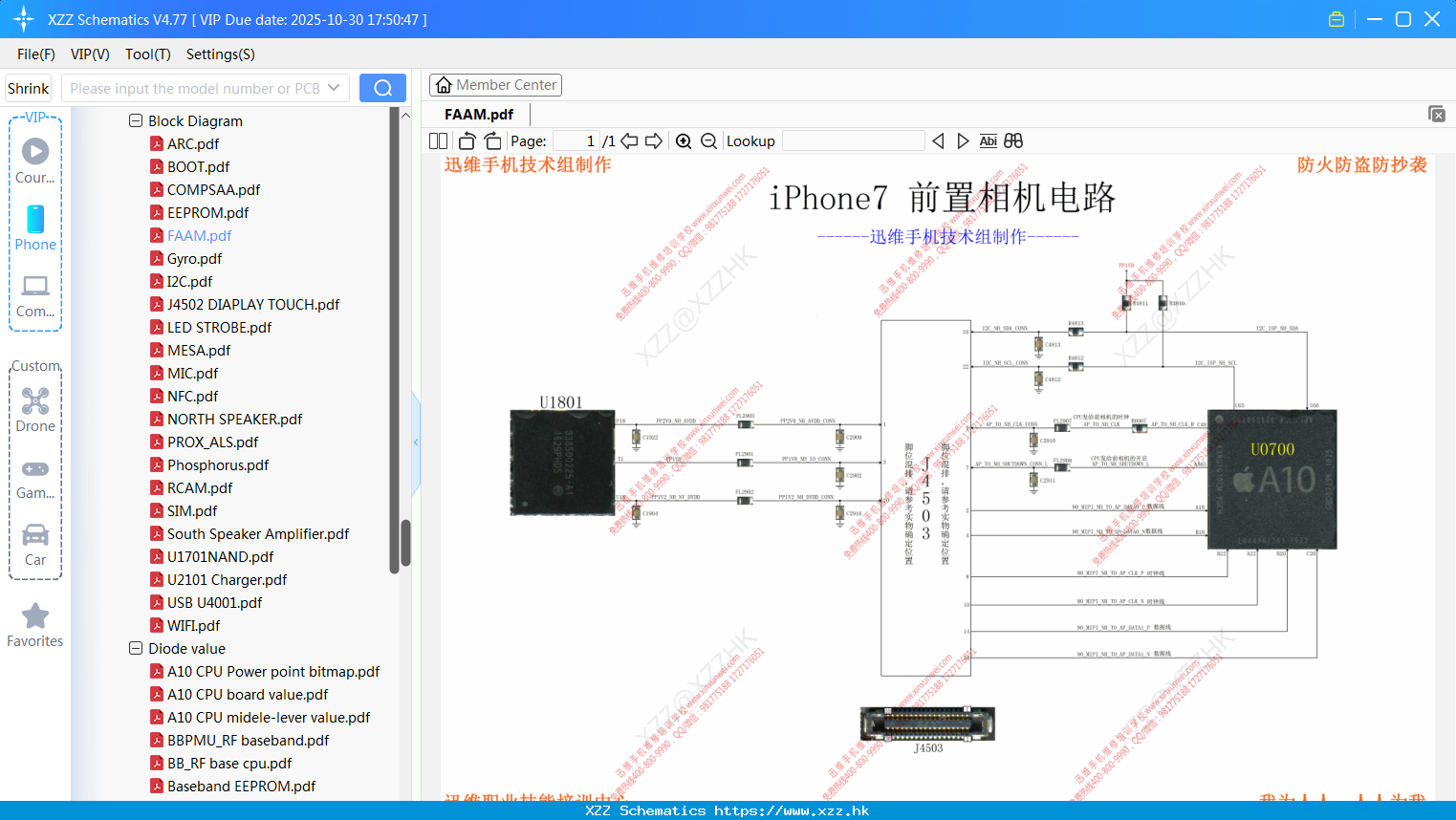The width and height of the screenshot is (1456, 820).
Task: Open BOOT.pdf in the tree
Action: 198,166
